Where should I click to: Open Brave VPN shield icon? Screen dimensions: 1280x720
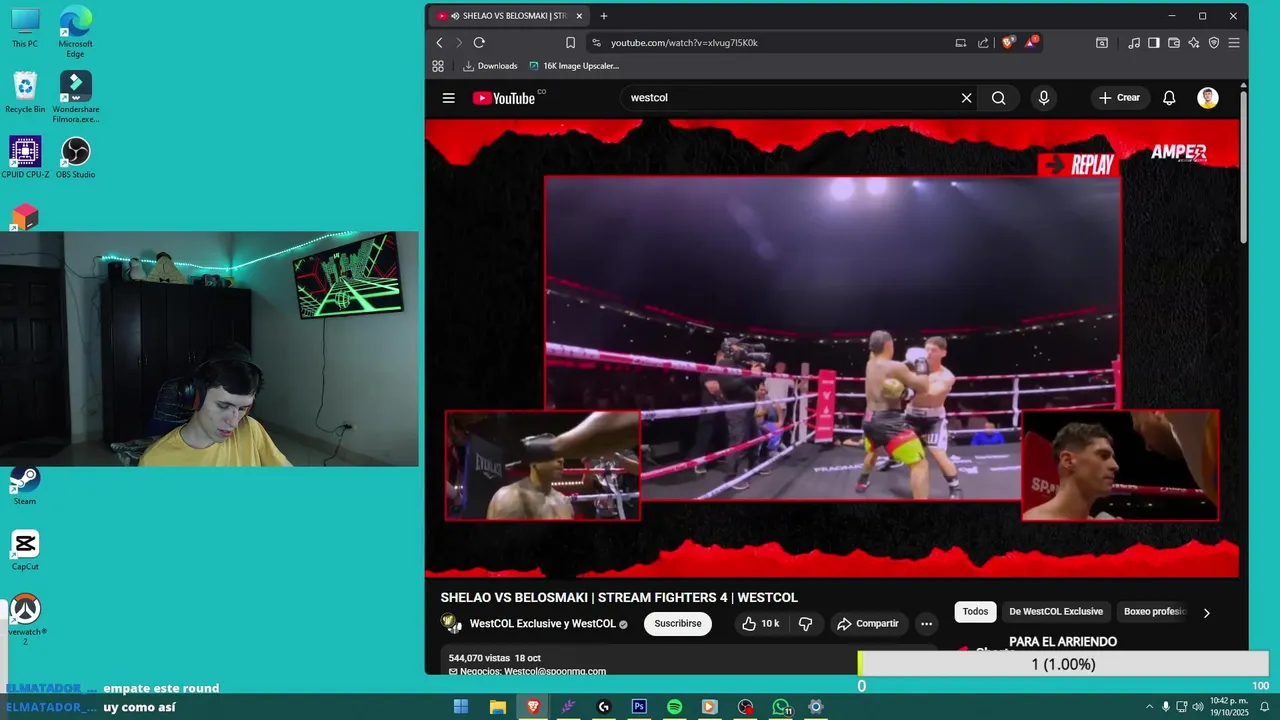tap(1214, 43)
